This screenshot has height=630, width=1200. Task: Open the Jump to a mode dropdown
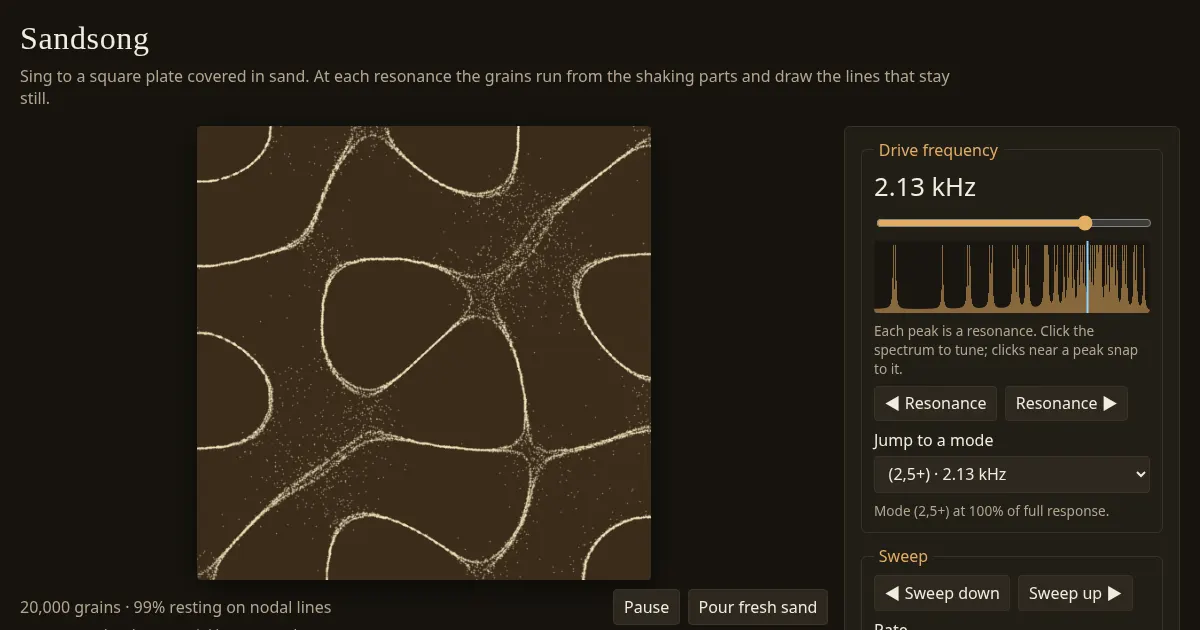coord(1012,474)
